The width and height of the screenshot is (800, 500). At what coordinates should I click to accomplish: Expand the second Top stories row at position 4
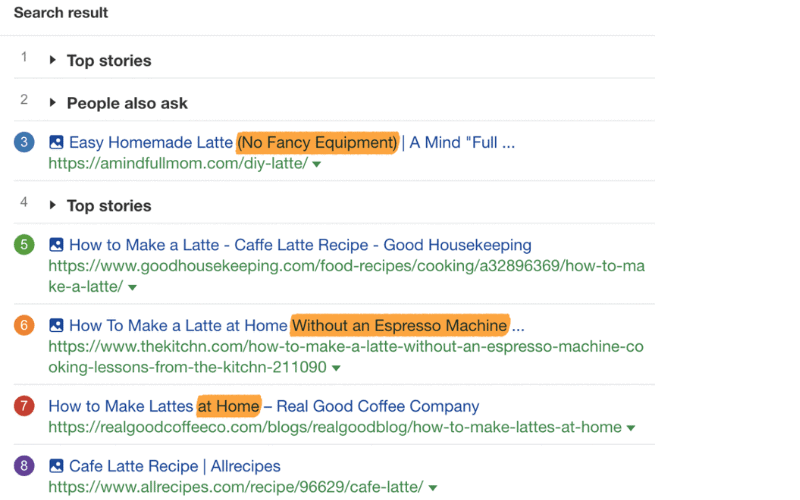coord(52,205)
